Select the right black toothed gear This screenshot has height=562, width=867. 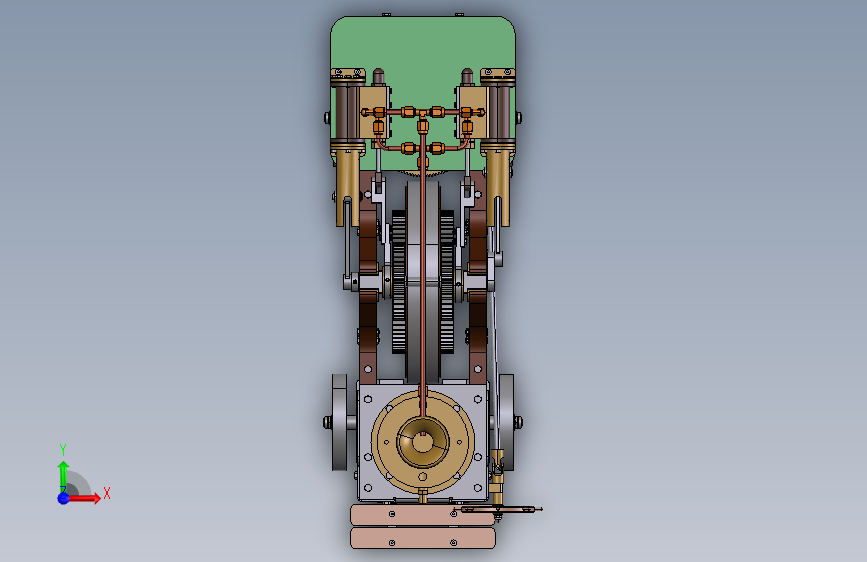447,282
